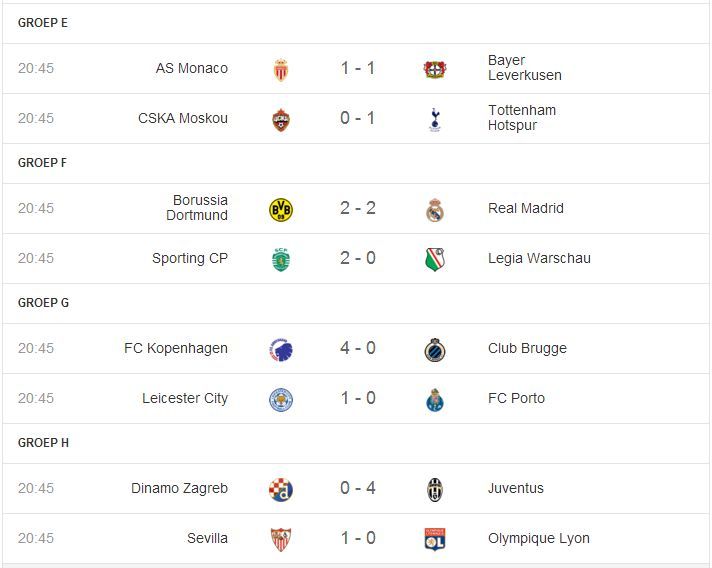This screenshot has width=712, height=568.
Task: Click the Juventus team name
Action: (516, 489)
